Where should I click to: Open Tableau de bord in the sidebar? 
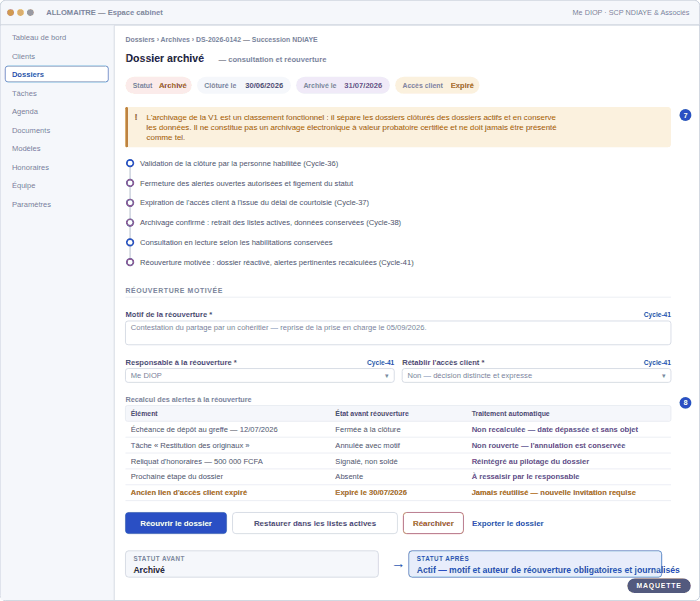coord(39,38)
